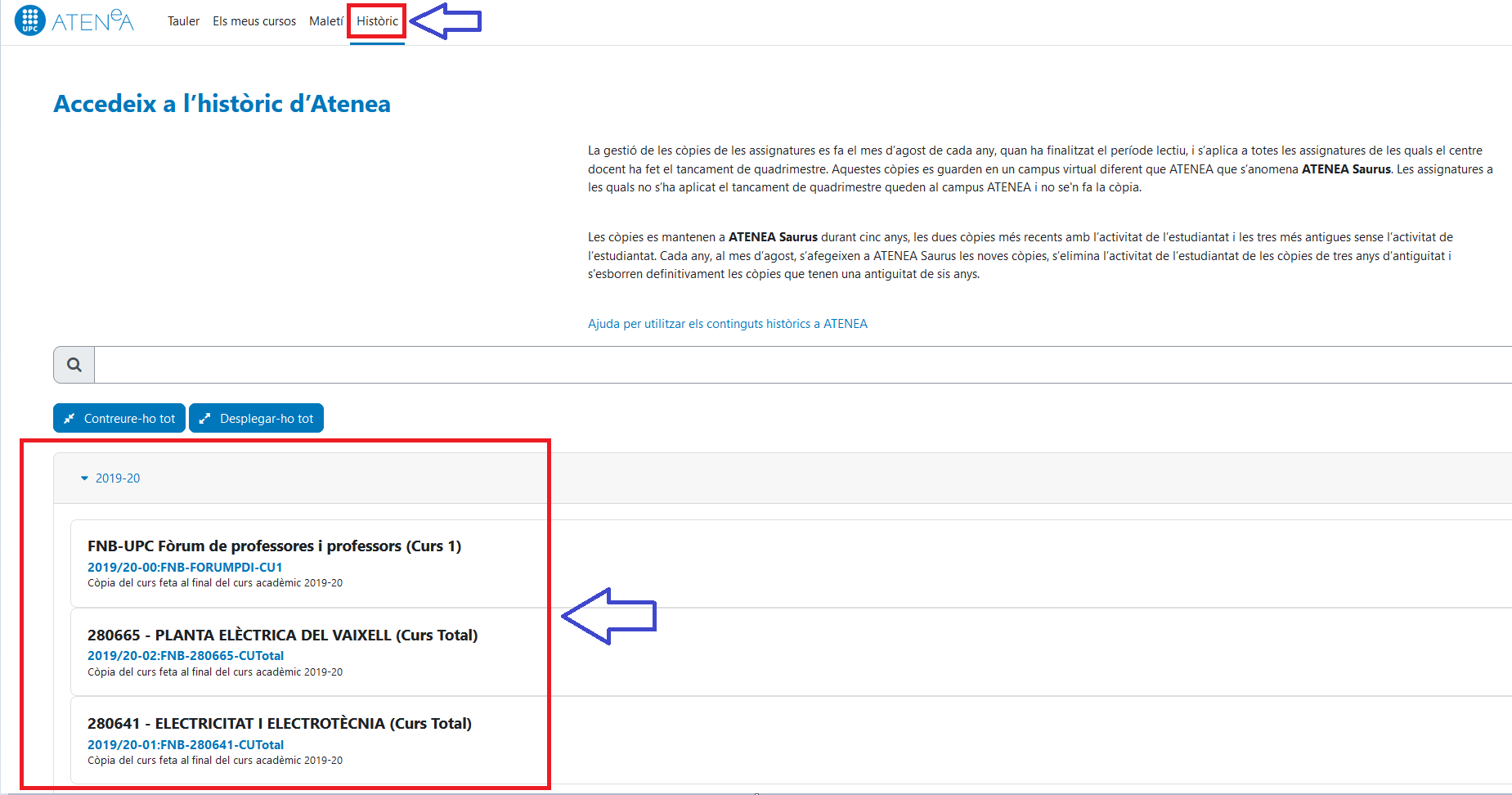1512x795 pixels.
Task: Click the copy note under FNB-280665-CUTotal
Action: (215, 672)
